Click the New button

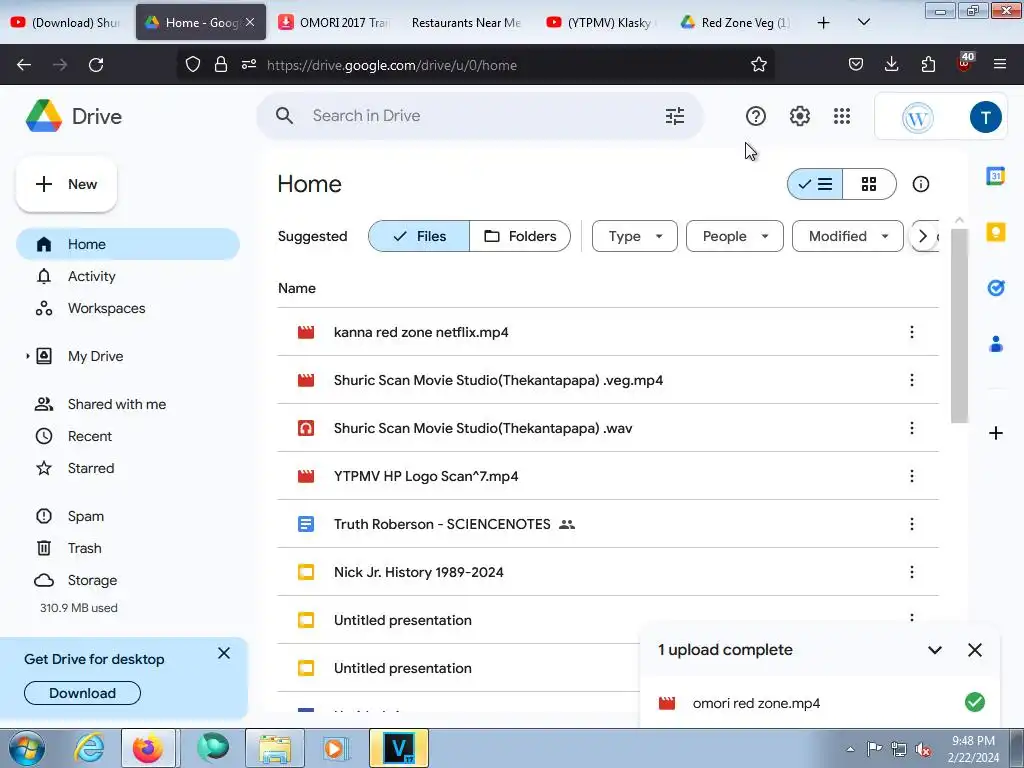tap(67, 184)
